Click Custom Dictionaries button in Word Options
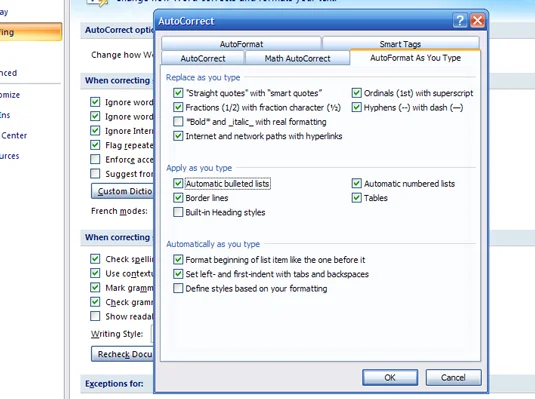This screenshot has height=399, width=535. pyautogui.click(x=122, y=191)
